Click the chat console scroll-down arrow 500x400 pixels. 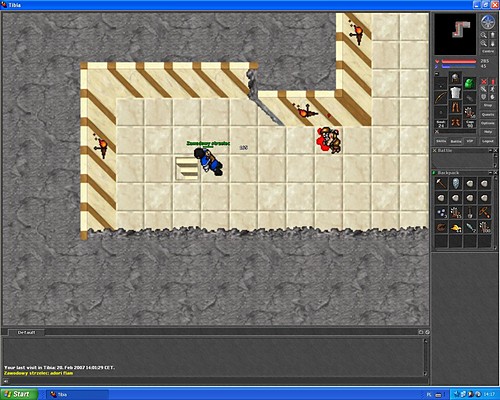(x=425, y=373)
